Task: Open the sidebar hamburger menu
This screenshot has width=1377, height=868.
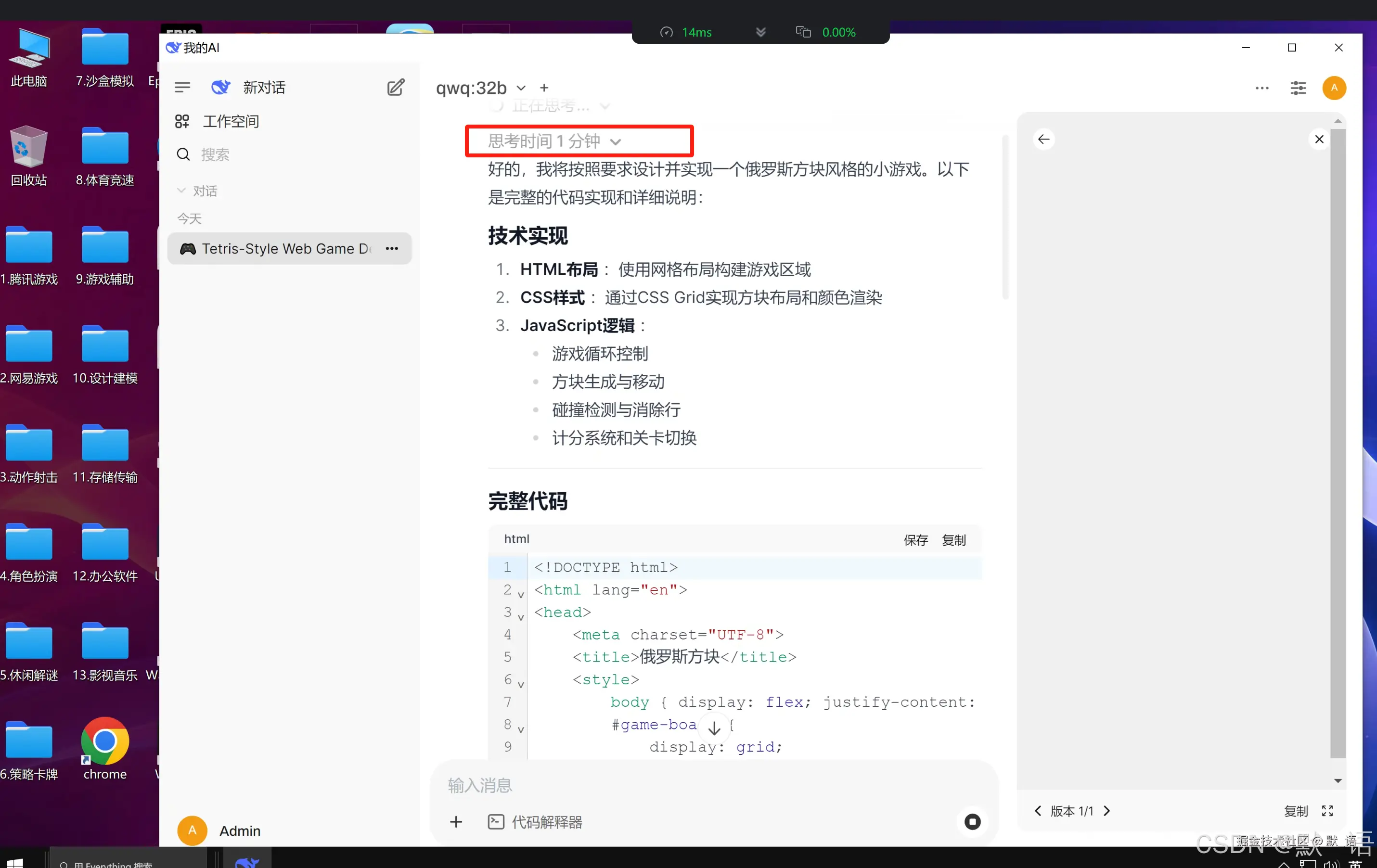Action: 182,87
